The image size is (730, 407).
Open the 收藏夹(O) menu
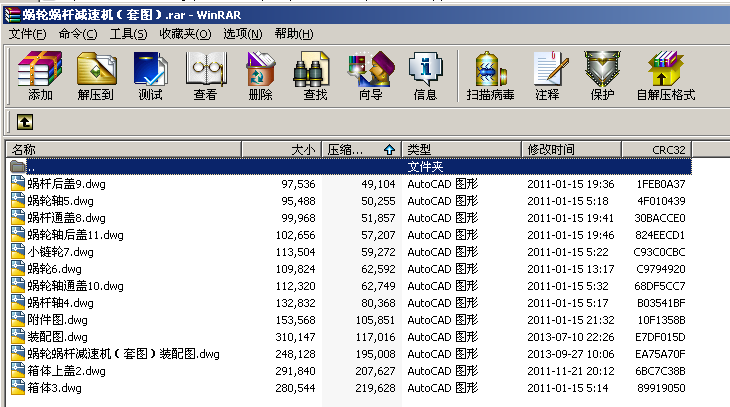(x=185, y=34)
